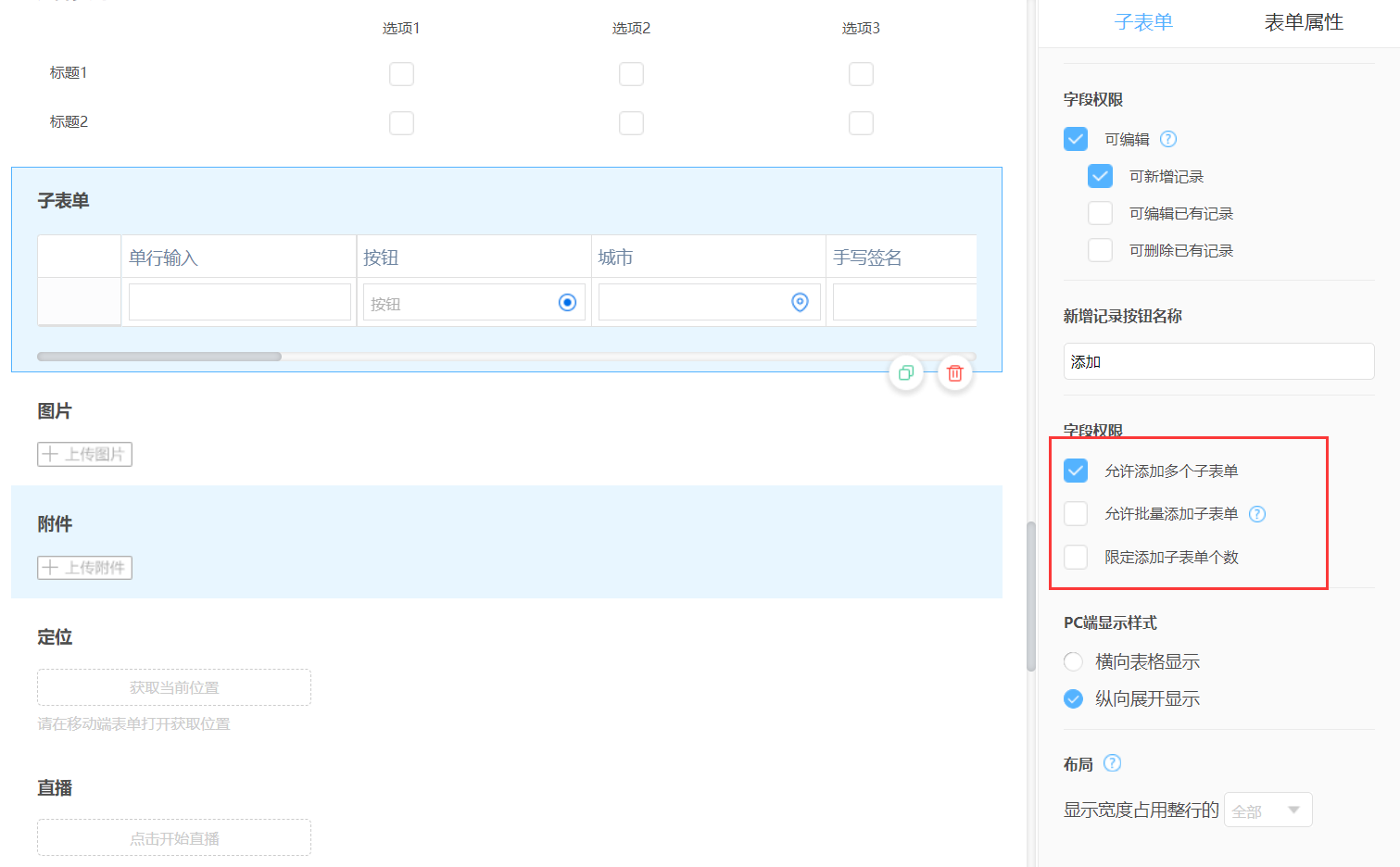Switch to the 表单属性 tab
Image resolution: width=1400 pixels, height=867 pixels.
pos(1304,22)
